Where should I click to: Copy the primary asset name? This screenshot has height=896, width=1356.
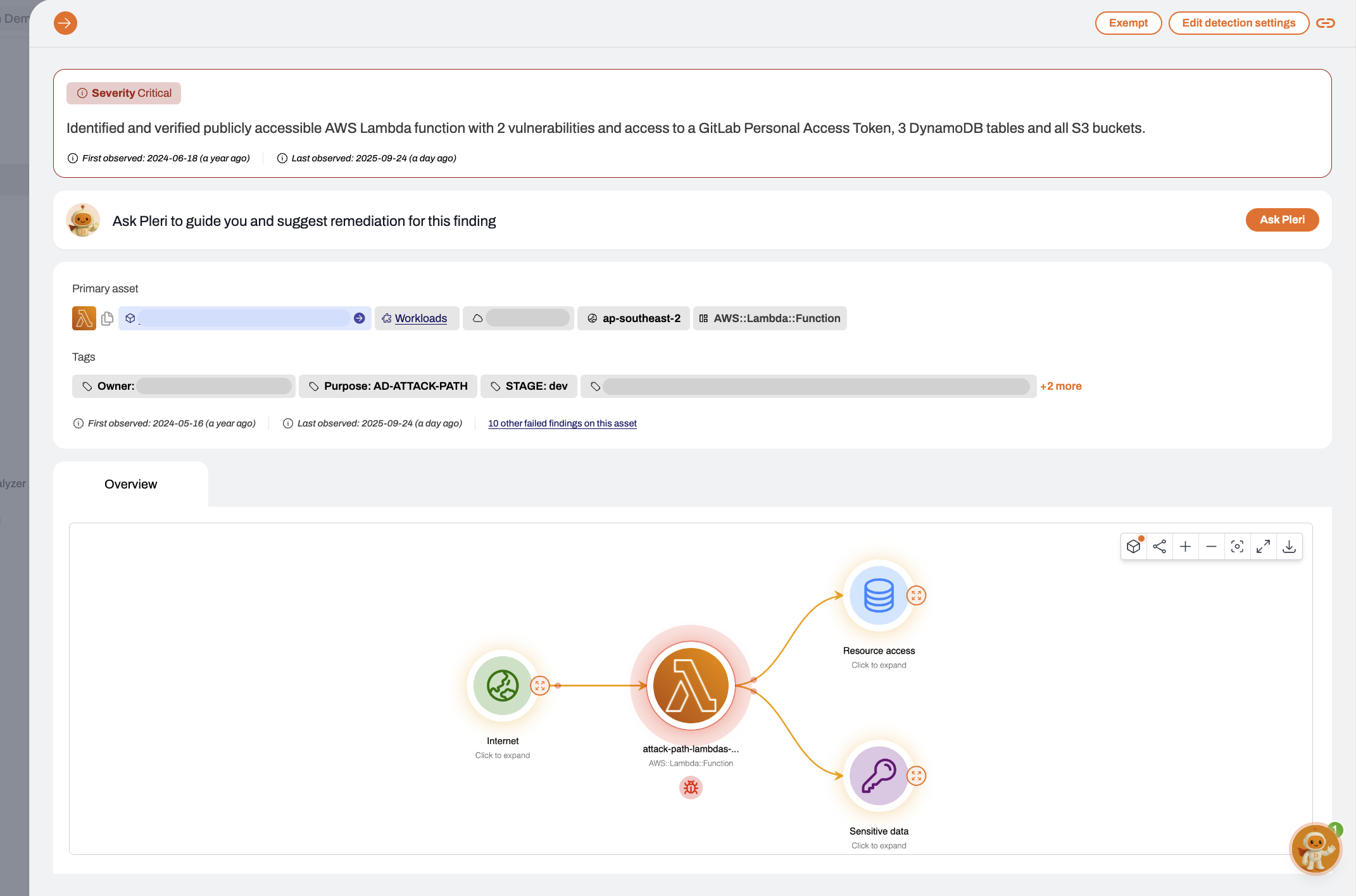tap(108, 318)
